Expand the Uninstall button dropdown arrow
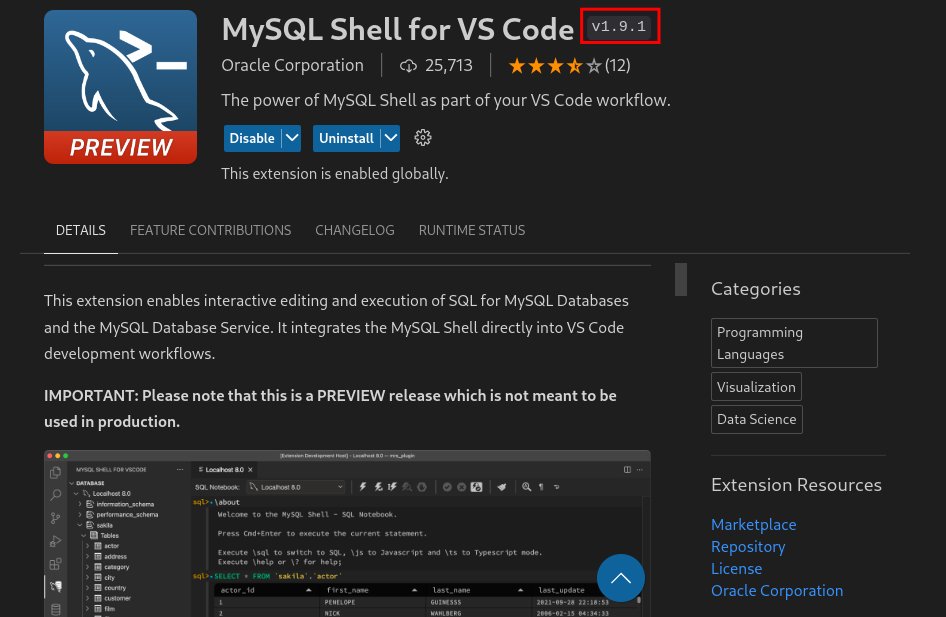 pyautogui.click(x=391, y=138)
